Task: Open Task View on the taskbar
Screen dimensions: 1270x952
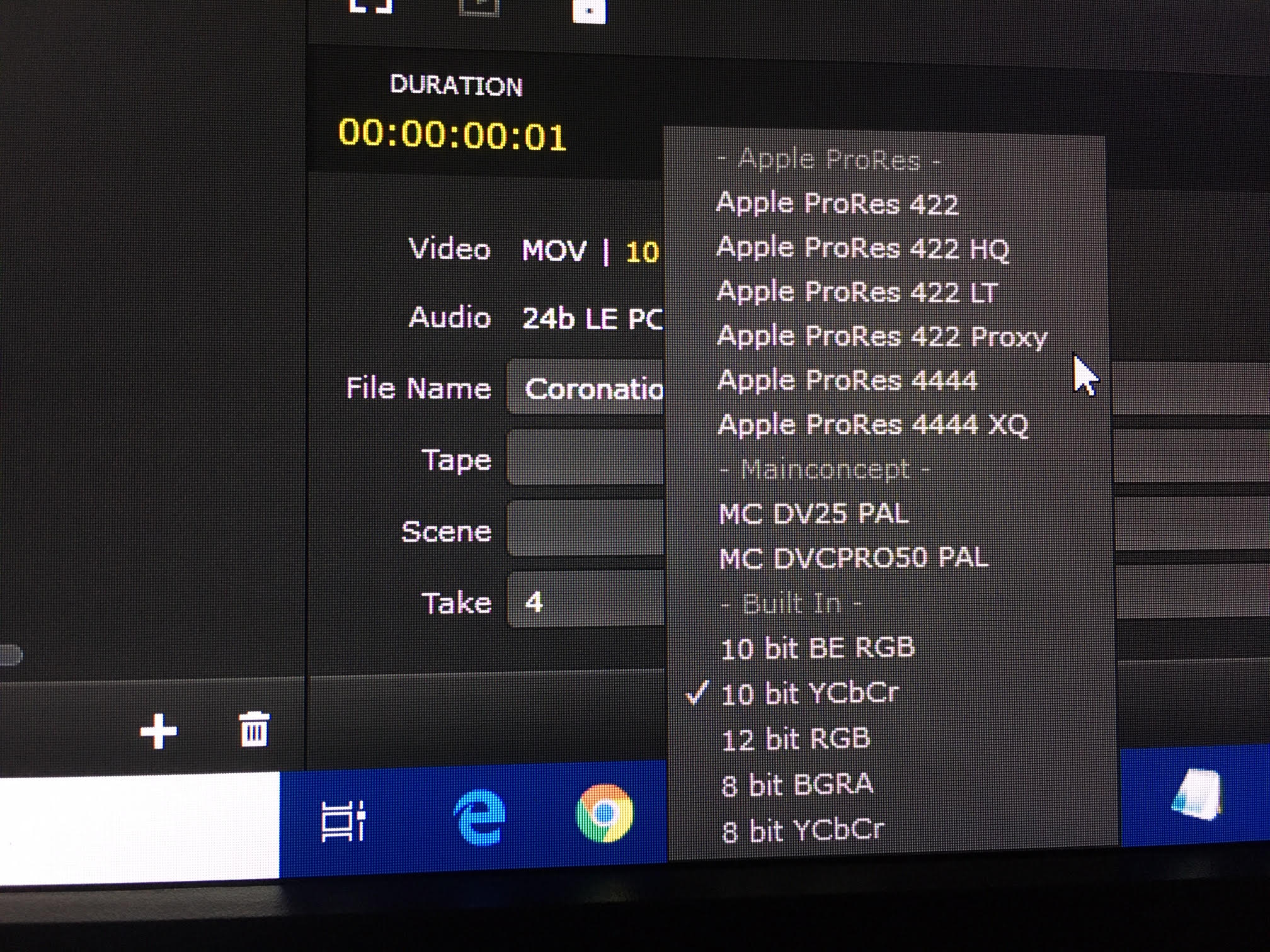Action: click(x=343, y=820)
